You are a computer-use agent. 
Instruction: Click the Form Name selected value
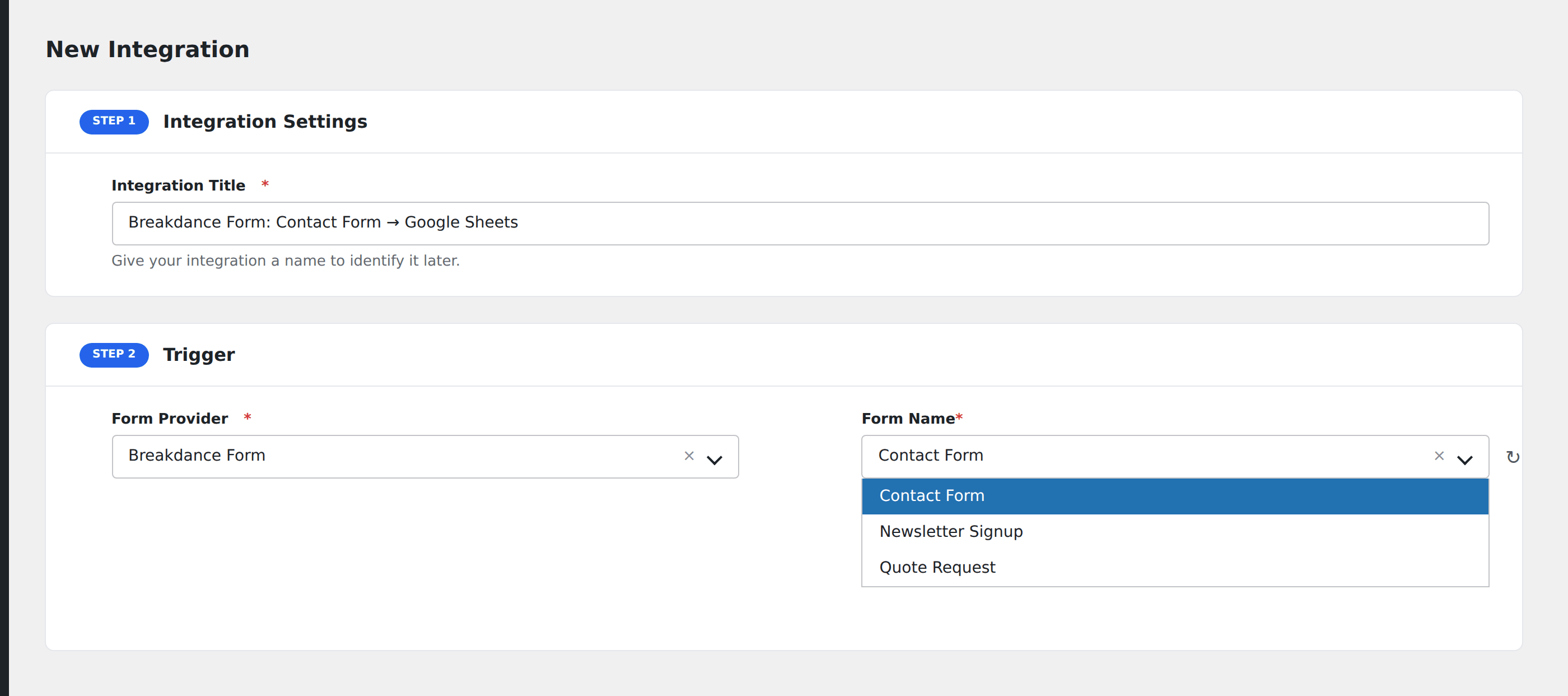click(x=930, y=456)
